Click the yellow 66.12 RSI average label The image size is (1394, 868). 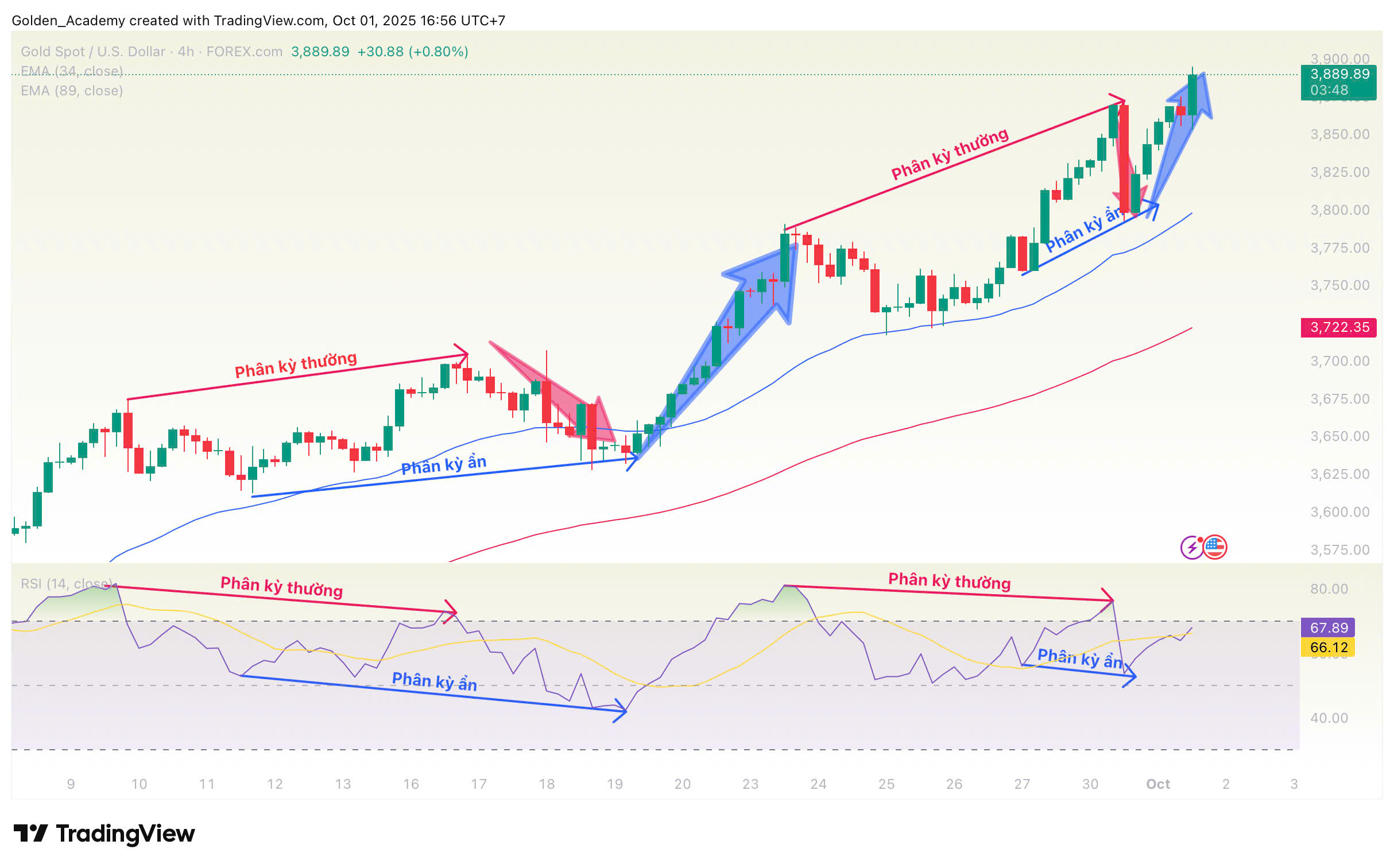pyautogui.click(x=1329, y=647)
